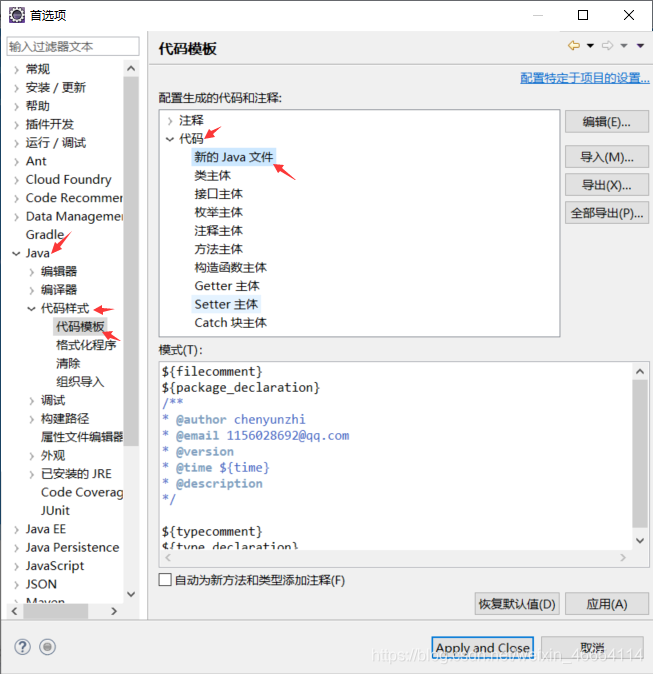This screenshot has height=674, width=653.
Task: Select Cloud Foundry preferences item
Action: point(68,180)
